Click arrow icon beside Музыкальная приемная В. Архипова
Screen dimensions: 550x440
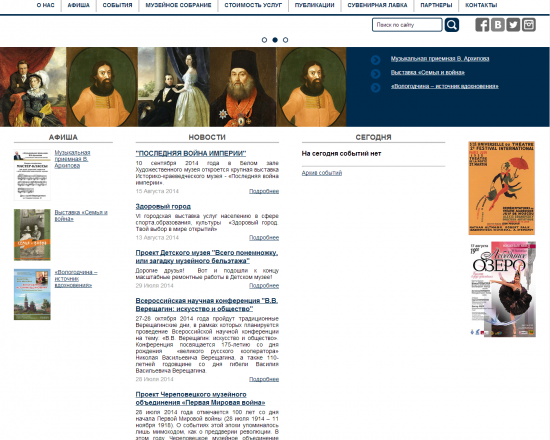(x=375, y=60)
